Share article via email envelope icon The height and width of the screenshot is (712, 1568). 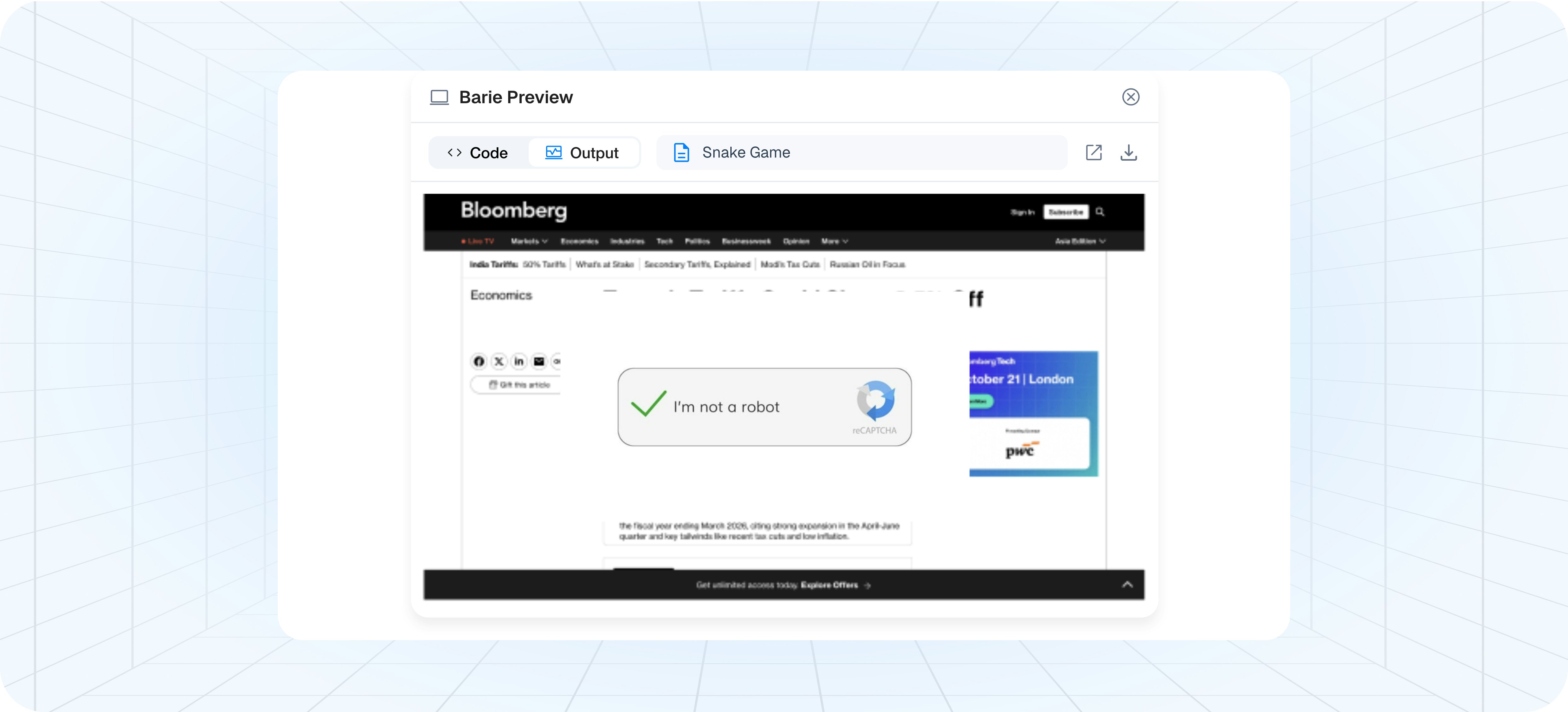[x=539, y=361]
